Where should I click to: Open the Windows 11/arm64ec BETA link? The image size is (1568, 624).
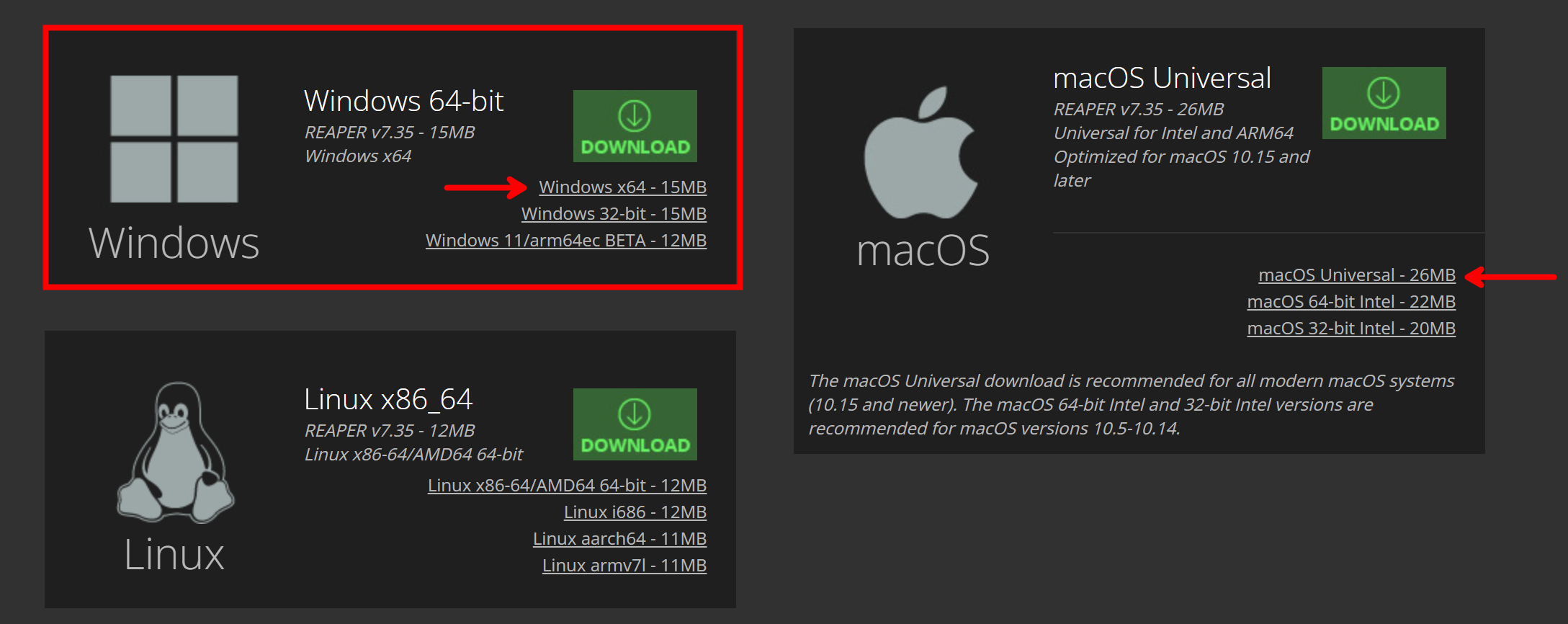click(x=565, y=241)
